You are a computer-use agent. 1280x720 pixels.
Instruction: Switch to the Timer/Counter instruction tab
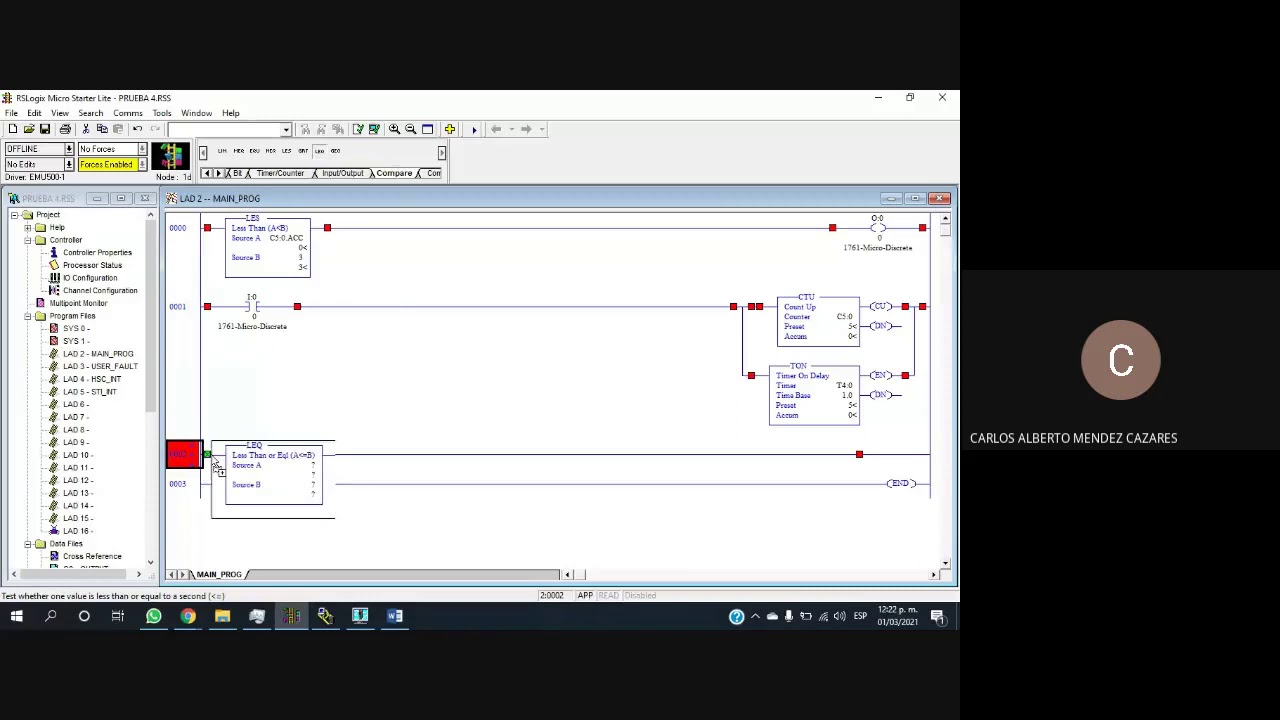coord(279,174)
